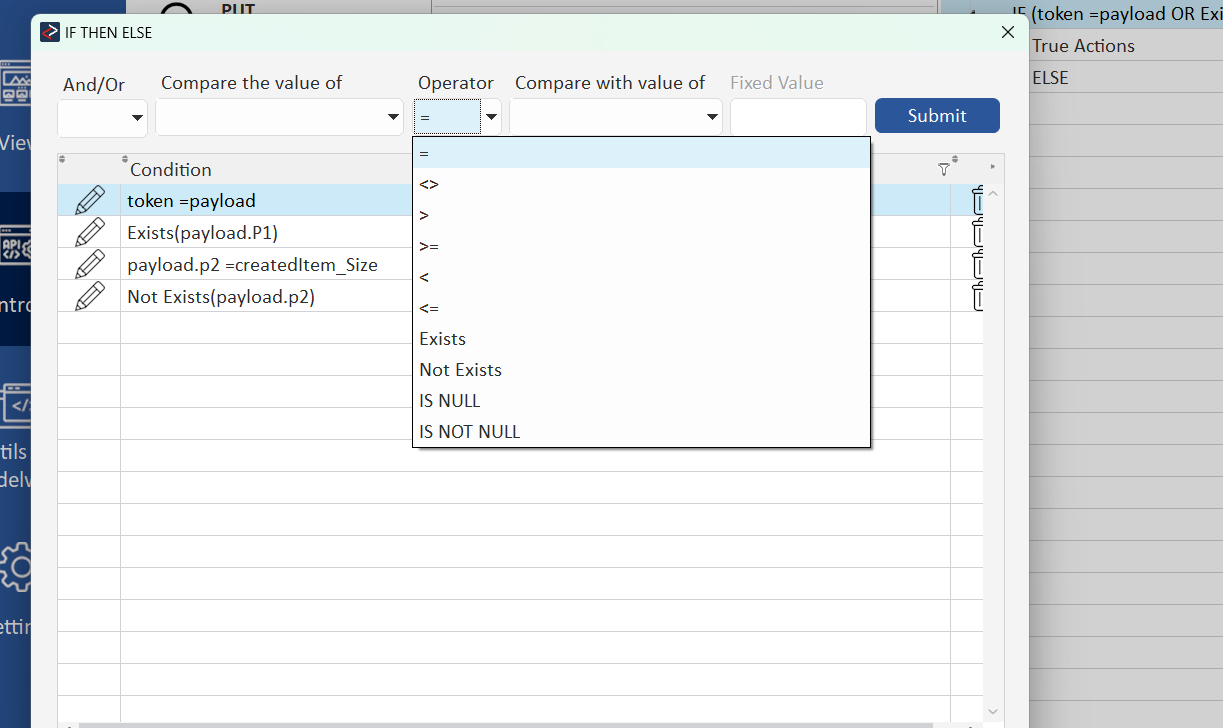This screenshot has height=728, width=1223.
Task: Collapse the Operator dropdown arrow
Action: click(x=491, y=117)
